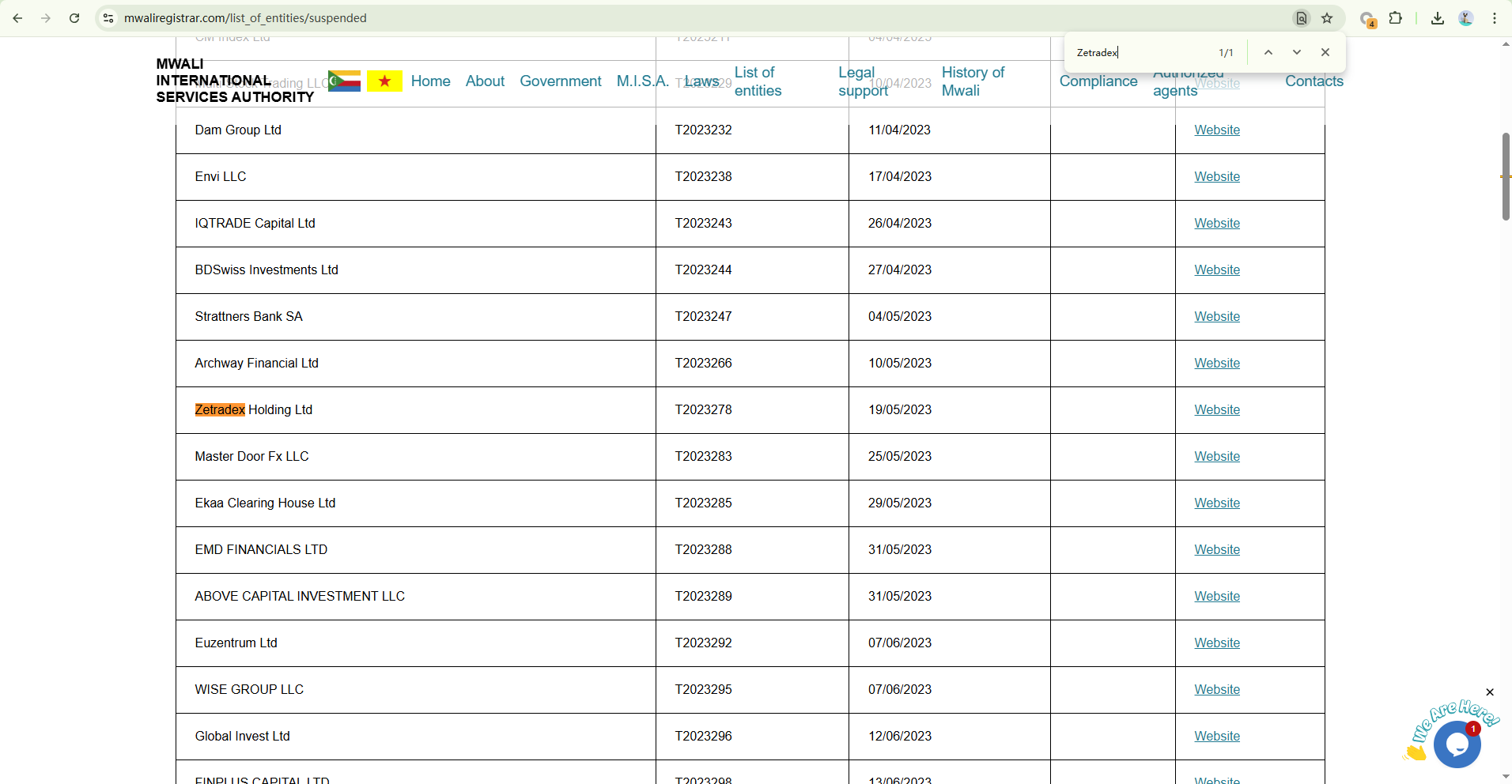Dismiss the We Are Here chat widget
The height and width of the screenshot is (784, 1512).
coord(1490,692)
